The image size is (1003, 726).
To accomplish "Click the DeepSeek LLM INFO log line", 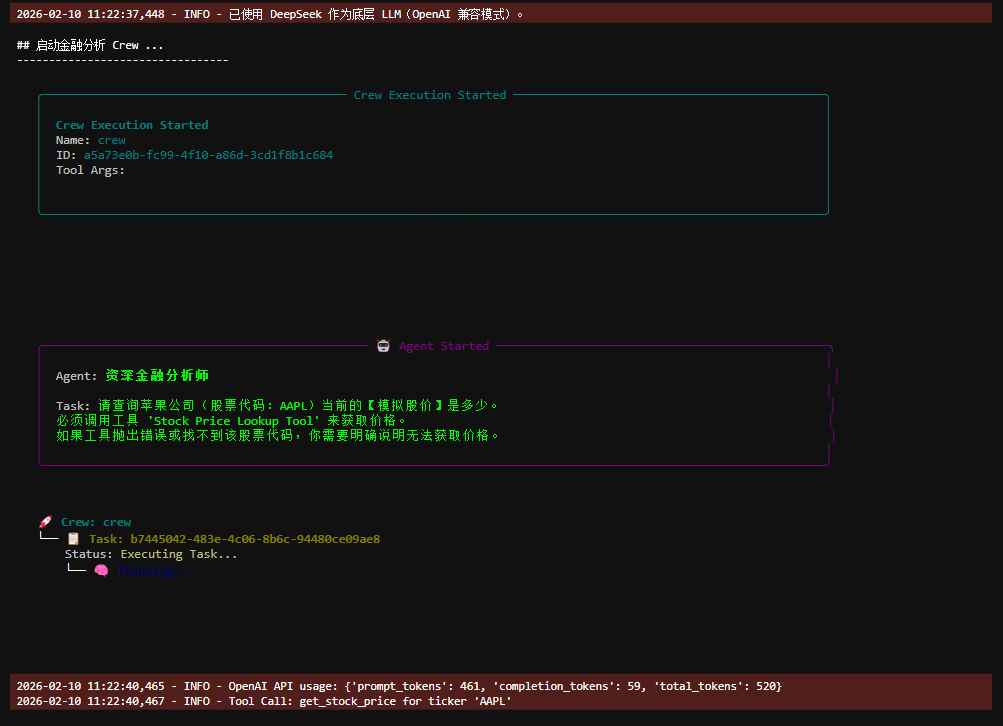I will click(269, 14).
